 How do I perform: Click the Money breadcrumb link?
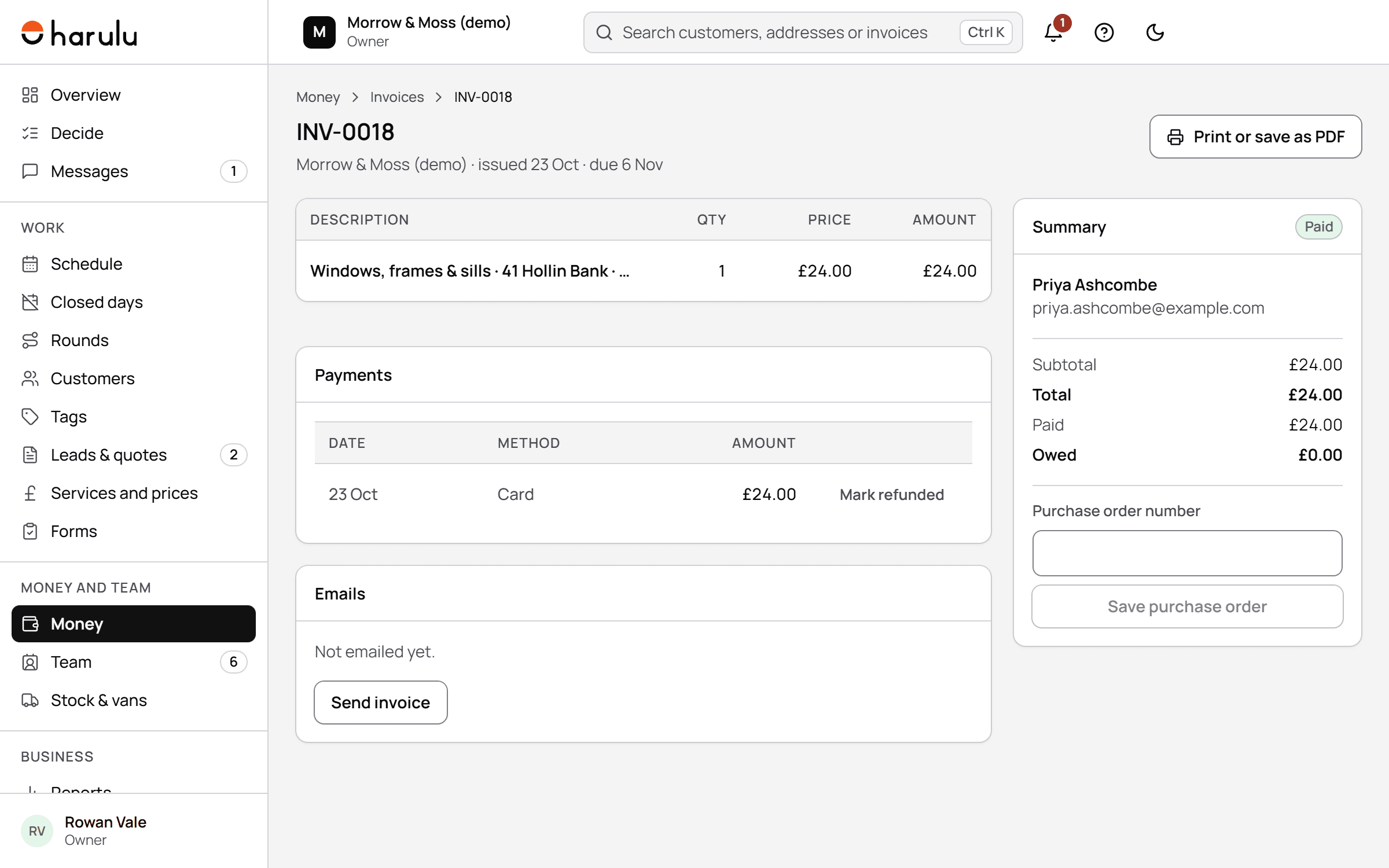tap(318, 97)
